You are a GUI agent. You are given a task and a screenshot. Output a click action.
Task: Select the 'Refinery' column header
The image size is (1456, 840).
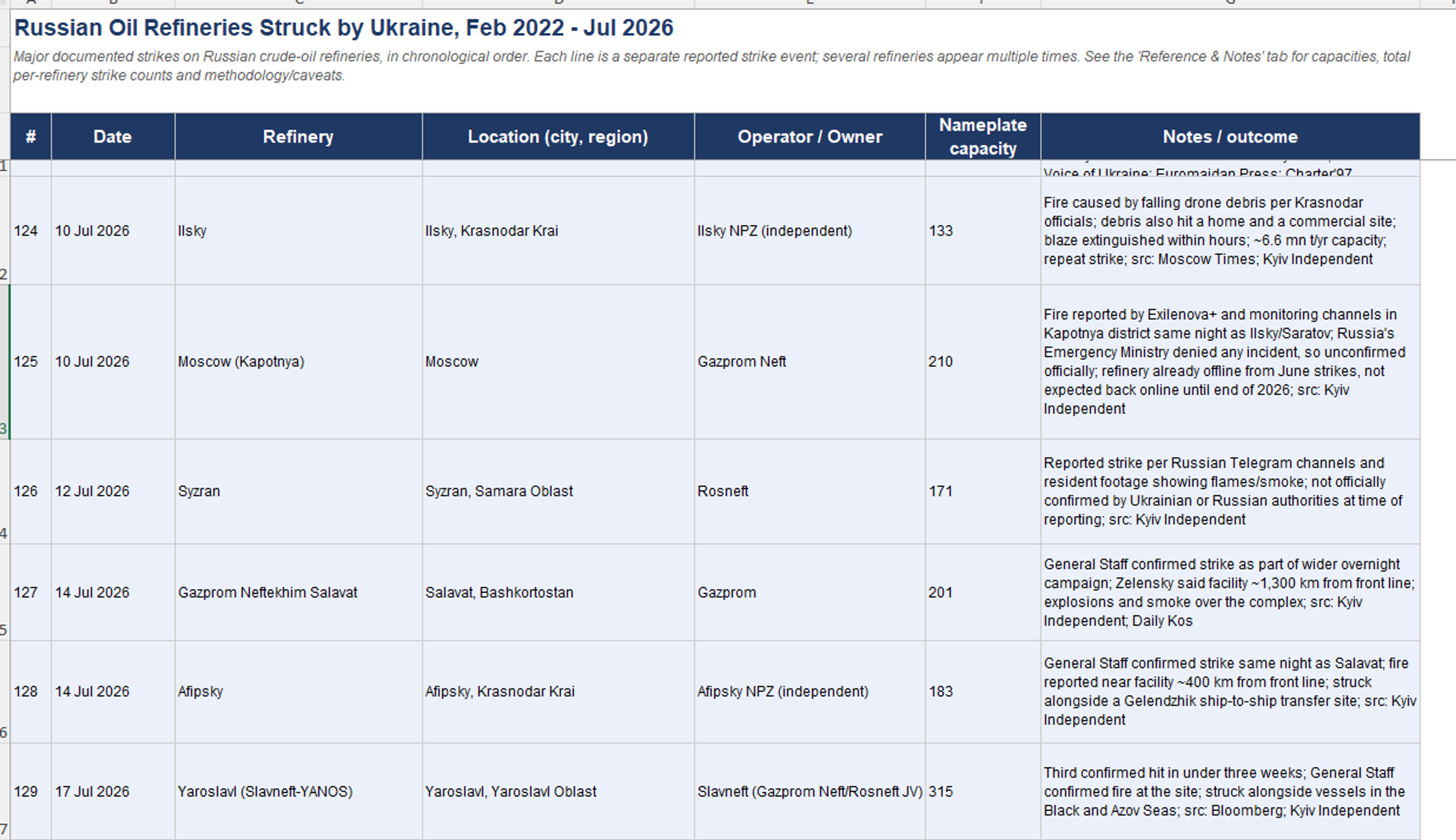[x=299, y=137]
